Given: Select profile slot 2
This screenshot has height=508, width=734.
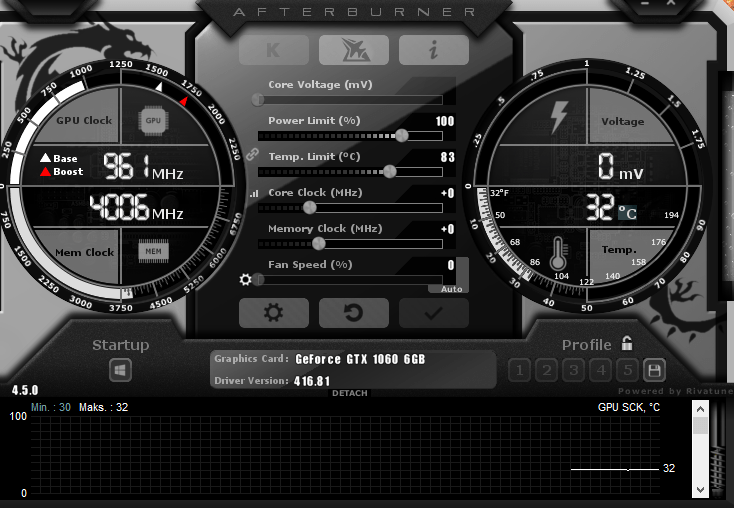Looking at the screenshot, I should click(x=546, y=370).
